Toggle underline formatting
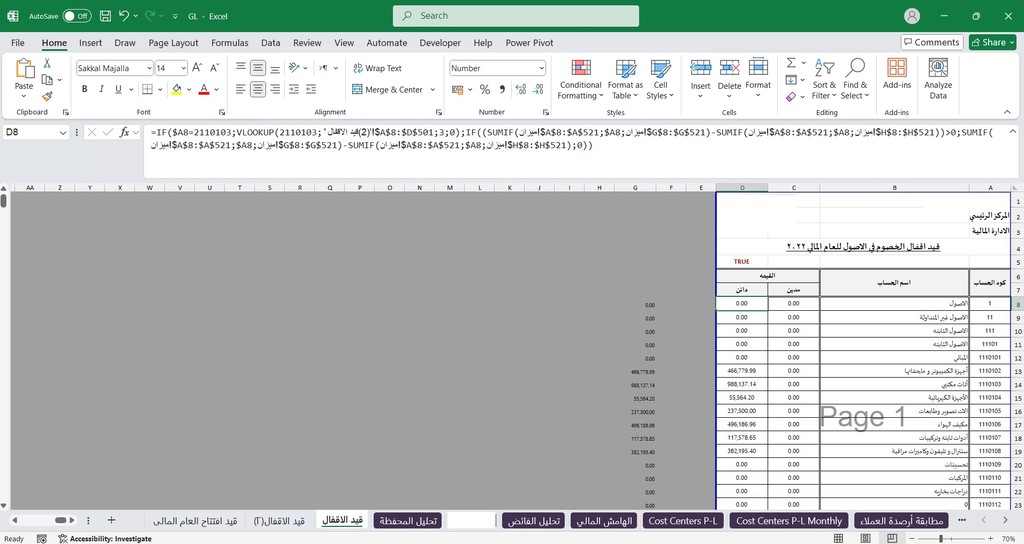Image resolution: width=1024 pixels, height=544 pixels. tap(118, 89)
